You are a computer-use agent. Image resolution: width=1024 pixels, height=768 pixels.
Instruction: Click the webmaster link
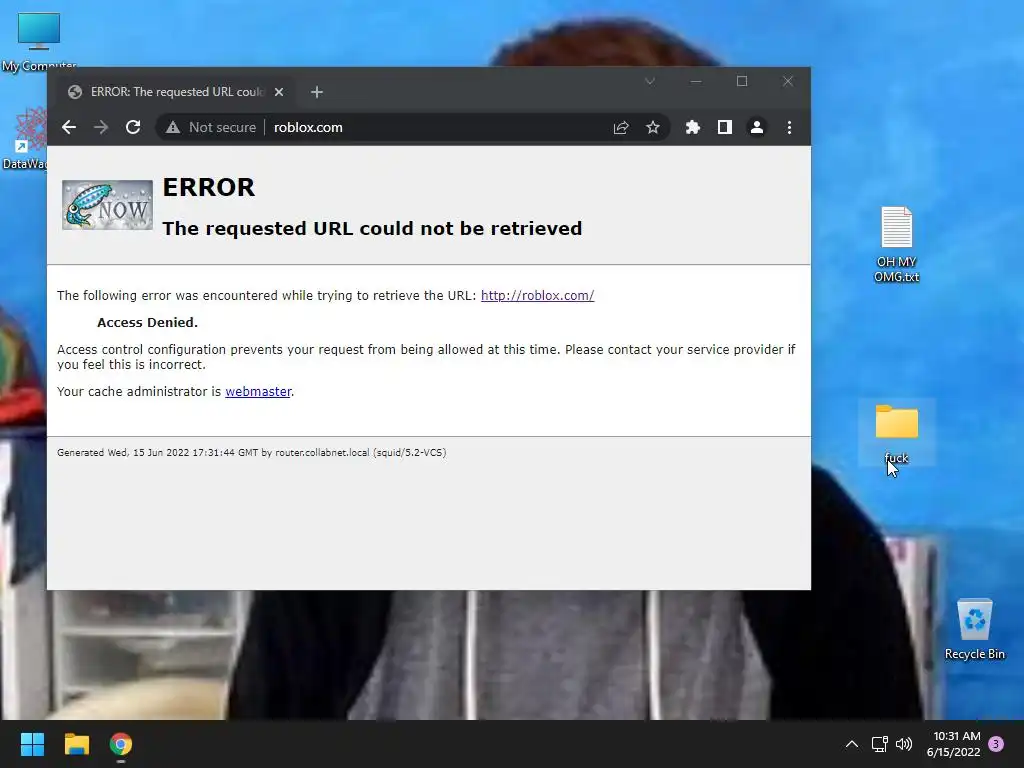click(x=258, y=391)
